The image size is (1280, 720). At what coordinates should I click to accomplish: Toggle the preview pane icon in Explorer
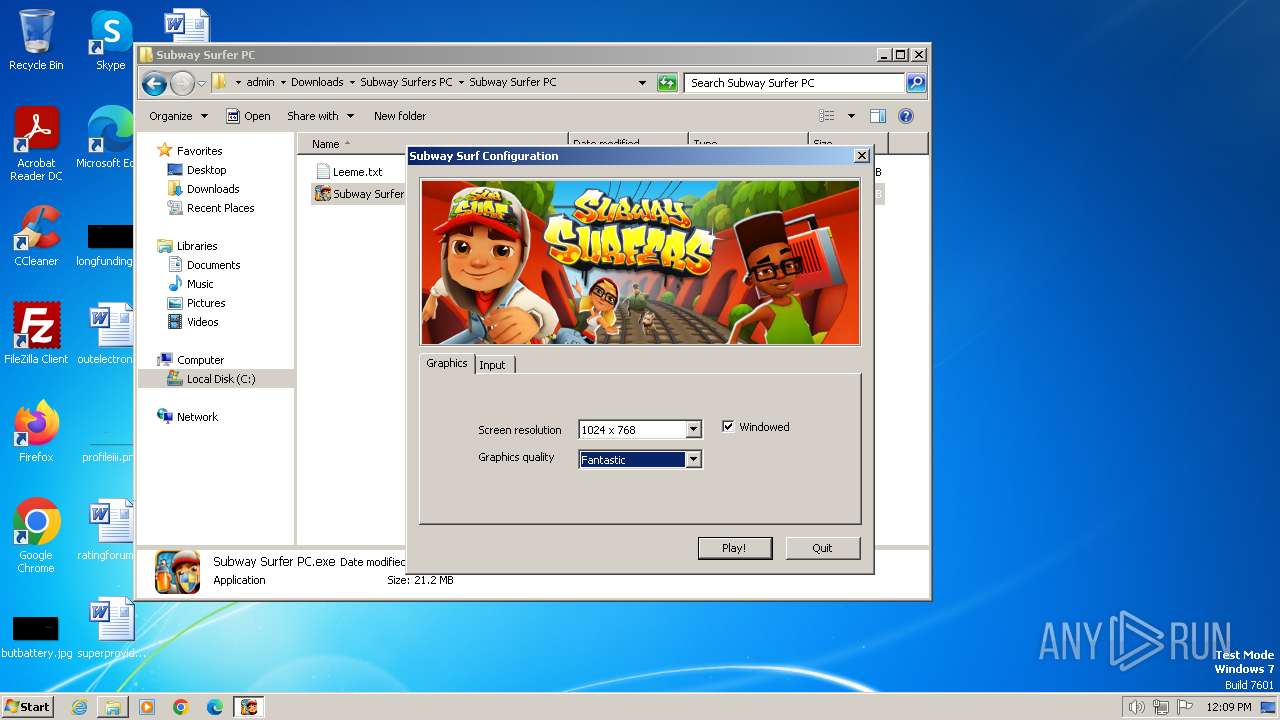(877, 116)
